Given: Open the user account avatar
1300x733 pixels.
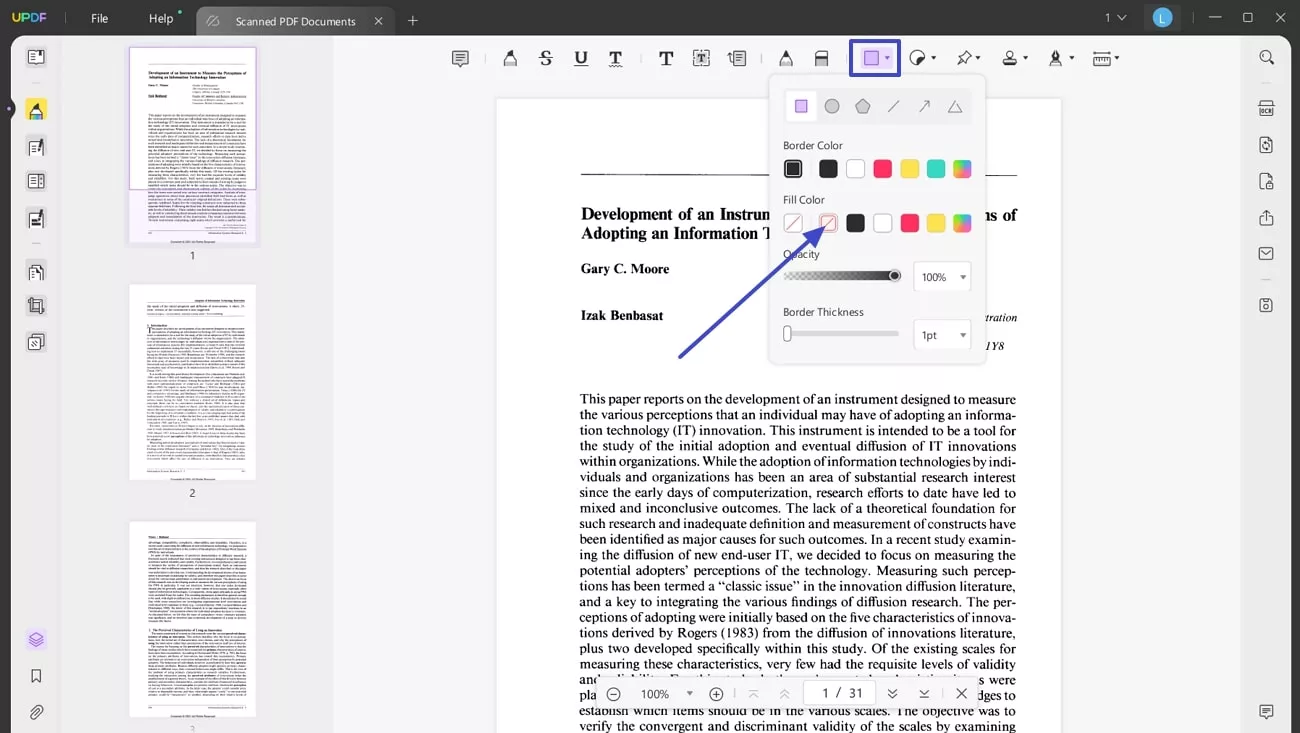Looking at the screenshot, I should coord(1162,18).
